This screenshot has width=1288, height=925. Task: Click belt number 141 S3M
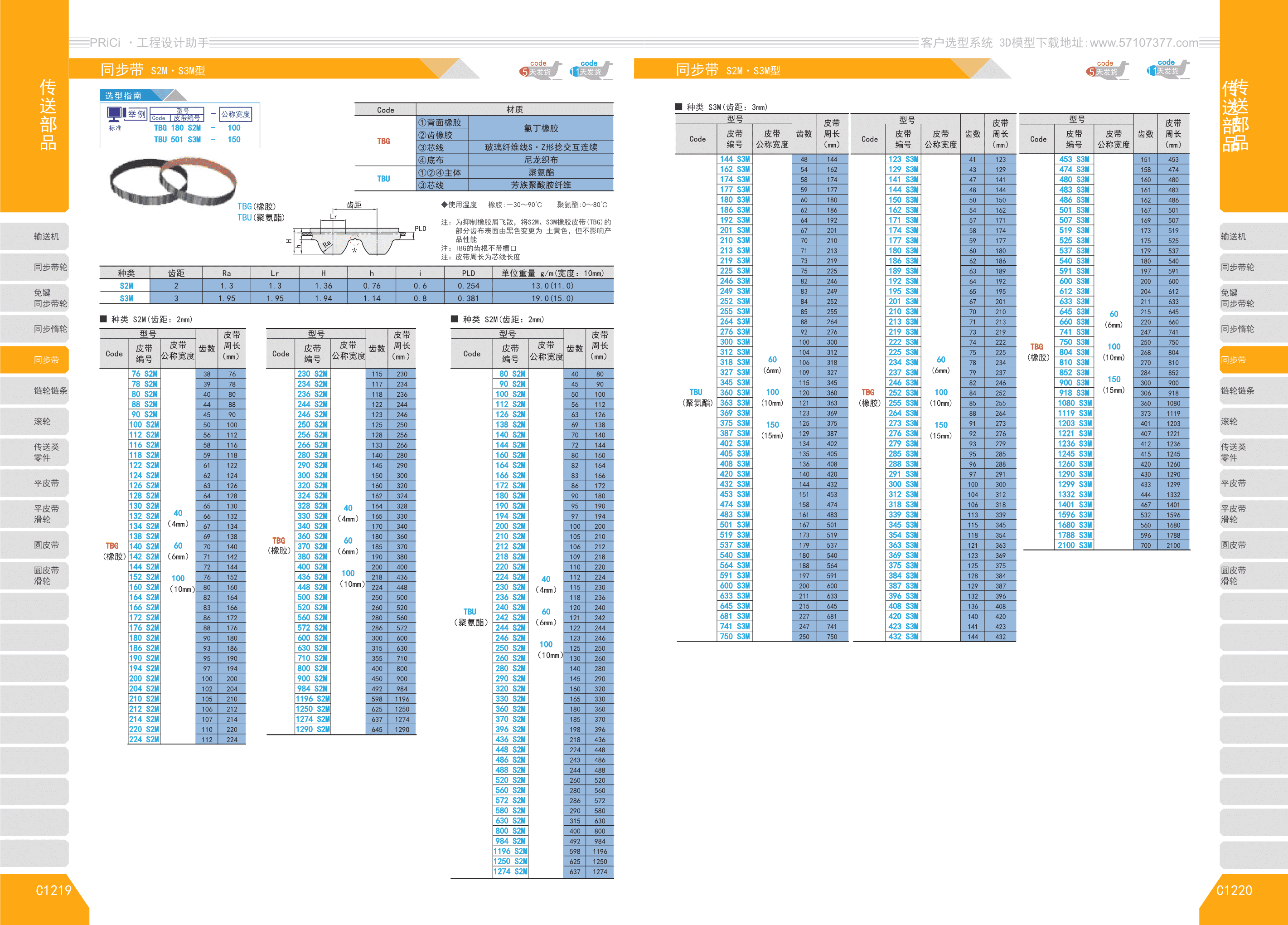click(904, 180)
